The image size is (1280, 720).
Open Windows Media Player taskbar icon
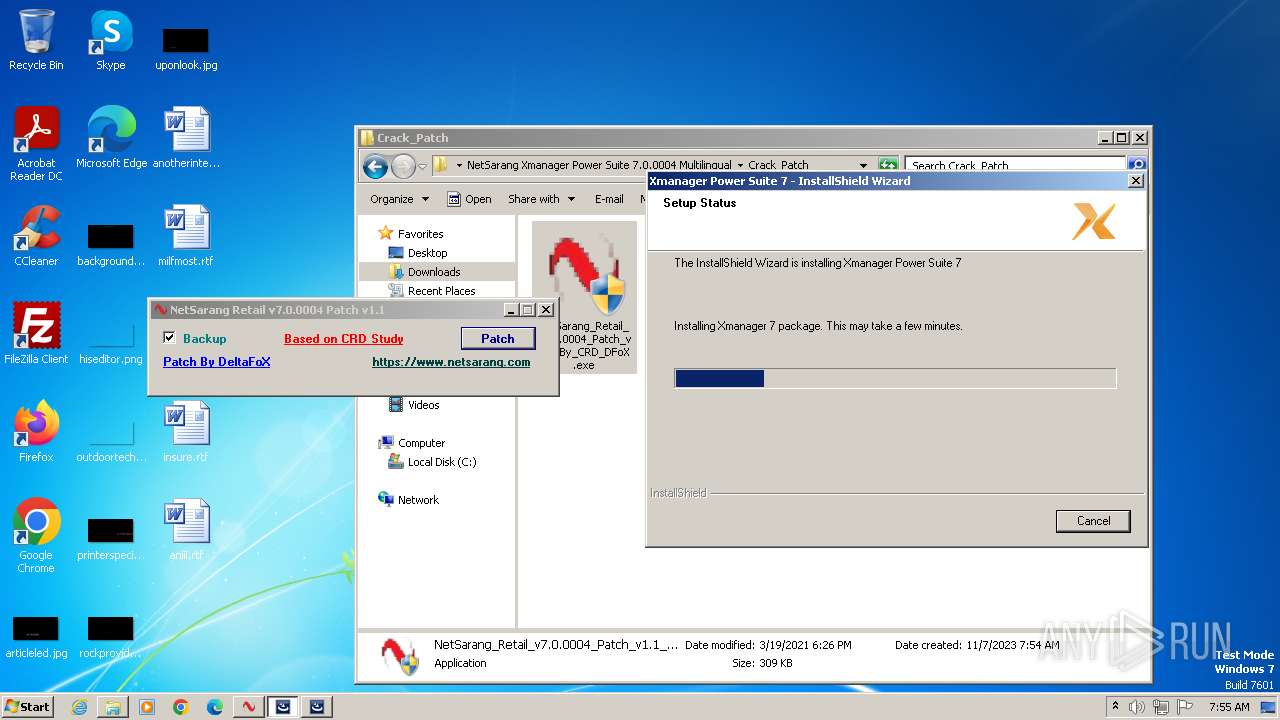147,707
